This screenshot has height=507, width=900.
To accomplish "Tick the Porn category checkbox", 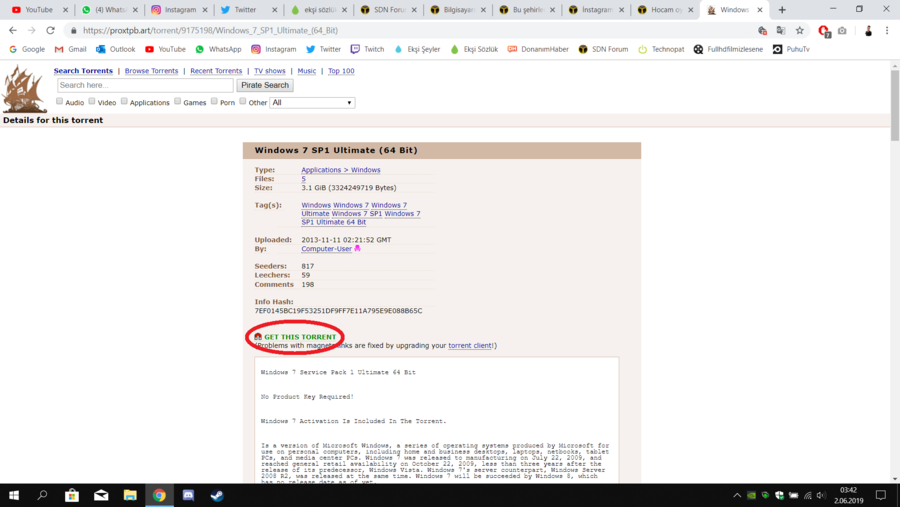I will pos(214,101).
